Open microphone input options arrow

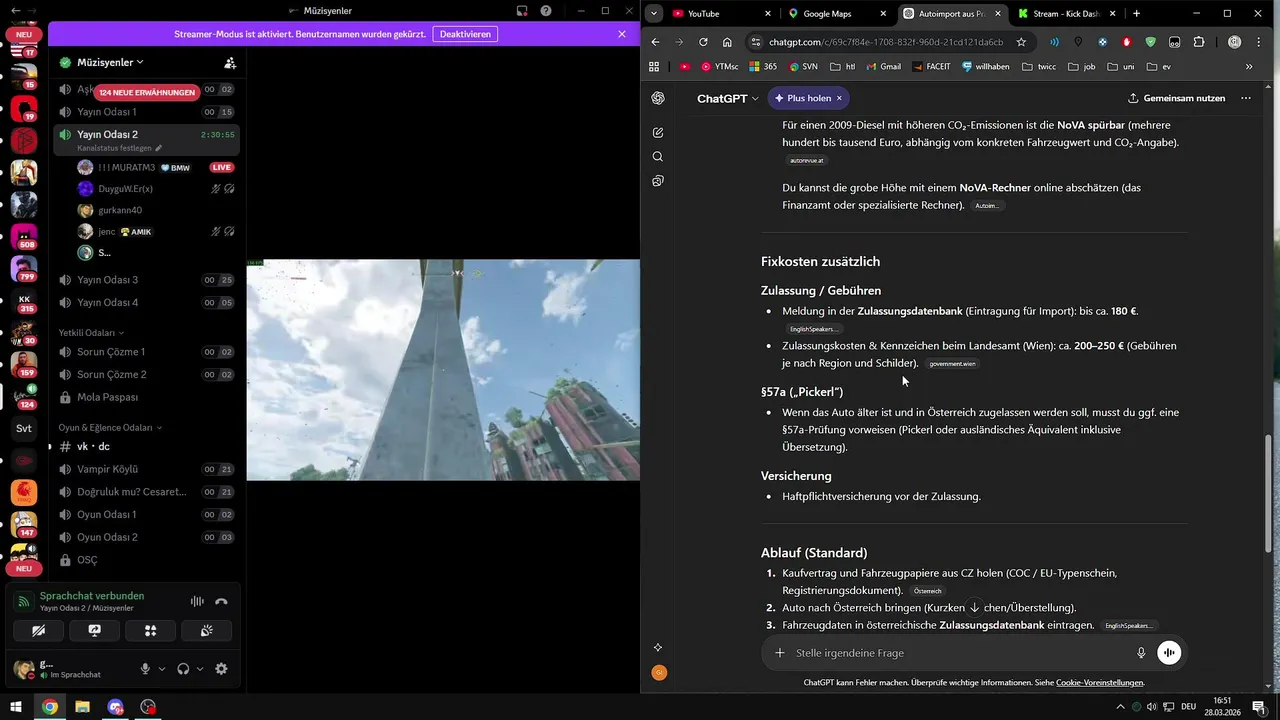(x=162, y=669)
